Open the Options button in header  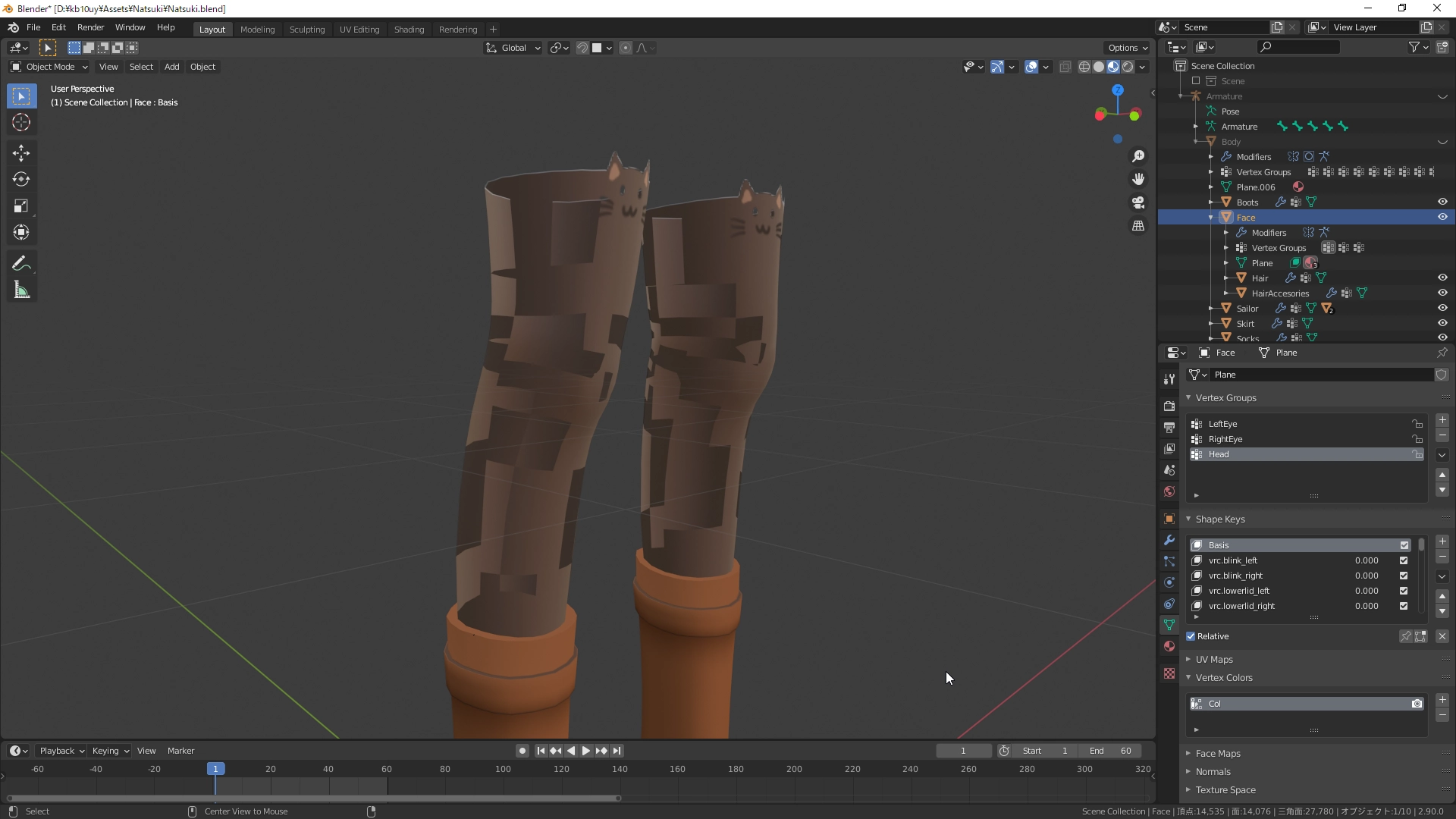(1127, 48)
